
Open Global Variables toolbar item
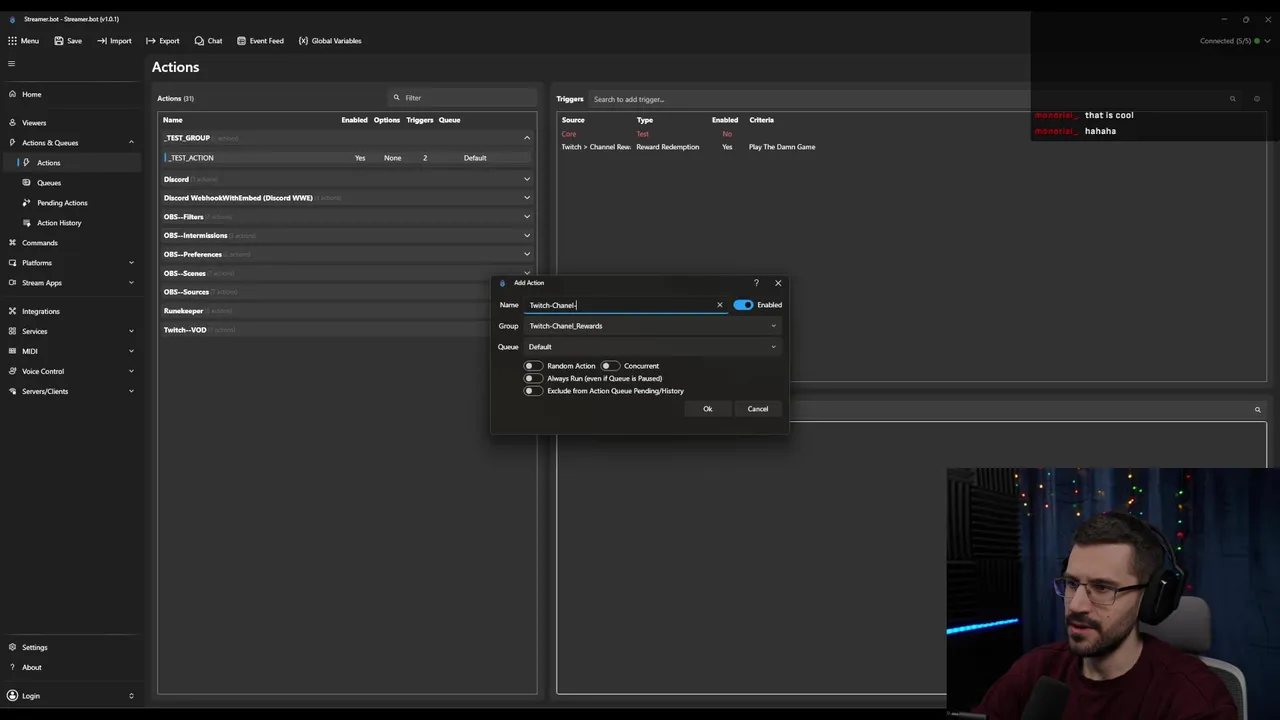tap(330, 41)
